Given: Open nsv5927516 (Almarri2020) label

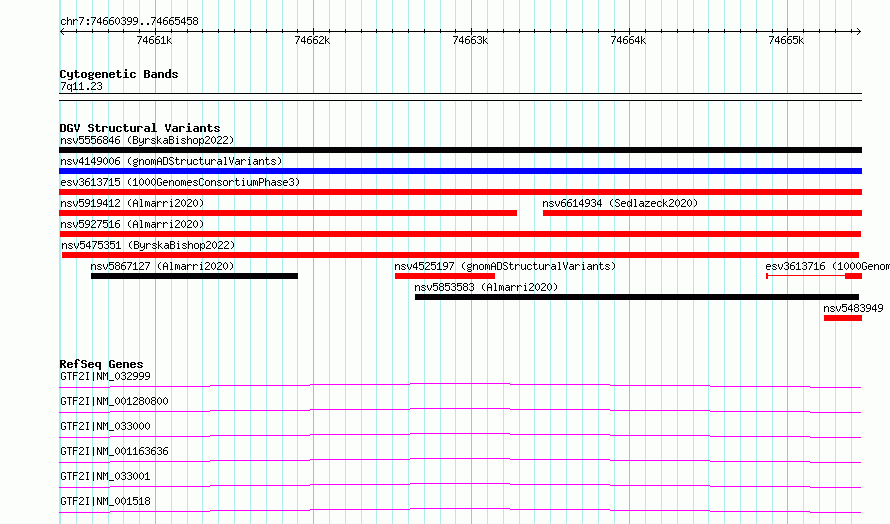Looking at the screenshot, I should click(132, 224).
